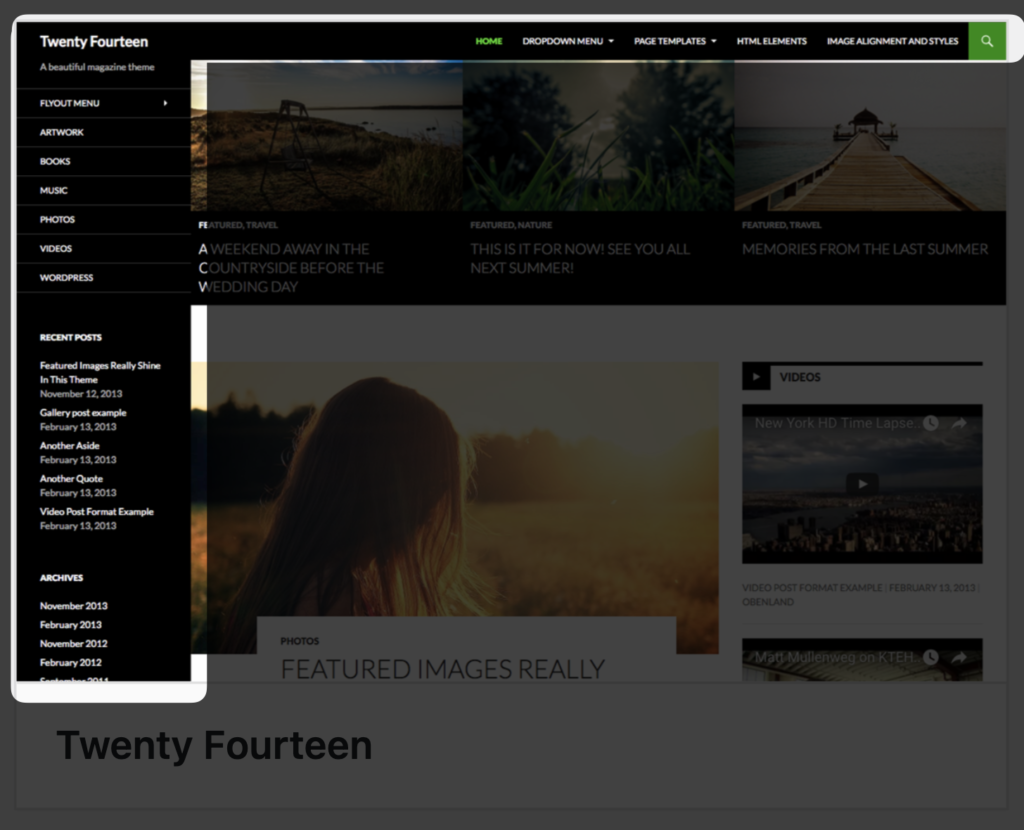Screen dimensions: 1024x830
Task: Click the countryside swing featured thumbnail
Action: click(327, 136)
